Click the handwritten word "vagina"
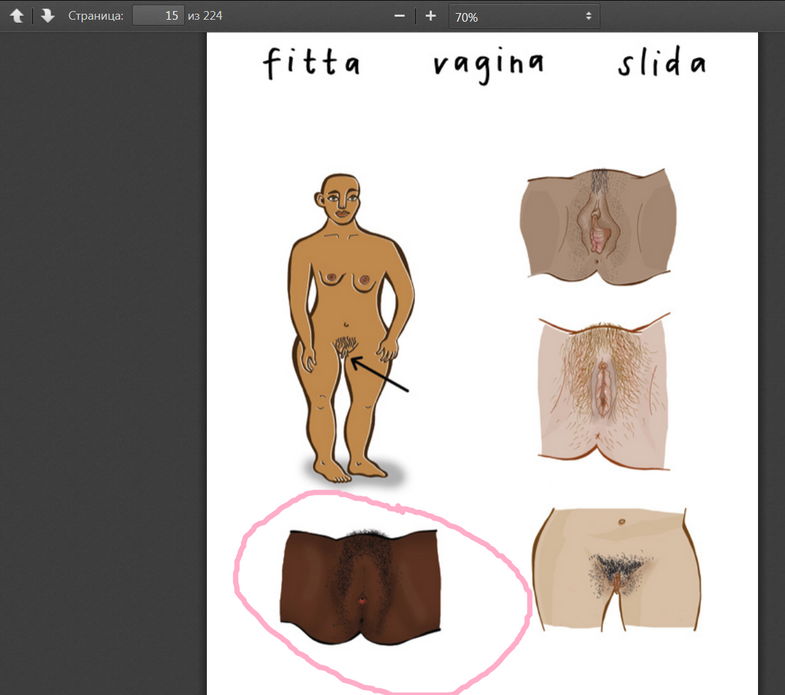Screen dimensions: 785x695 489,64
